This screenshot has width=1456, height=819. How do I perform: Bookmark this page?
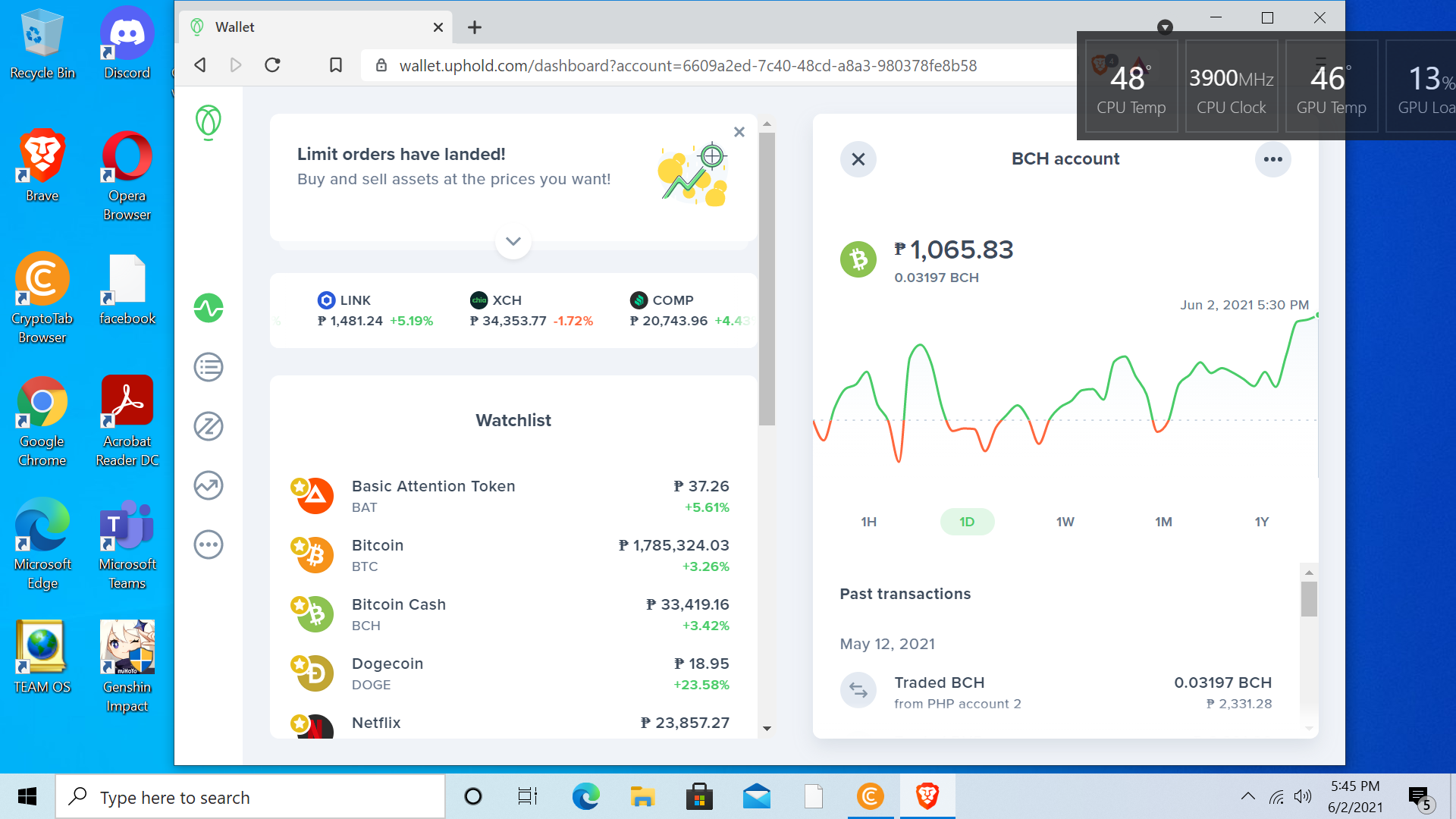[x=335, y=65]
